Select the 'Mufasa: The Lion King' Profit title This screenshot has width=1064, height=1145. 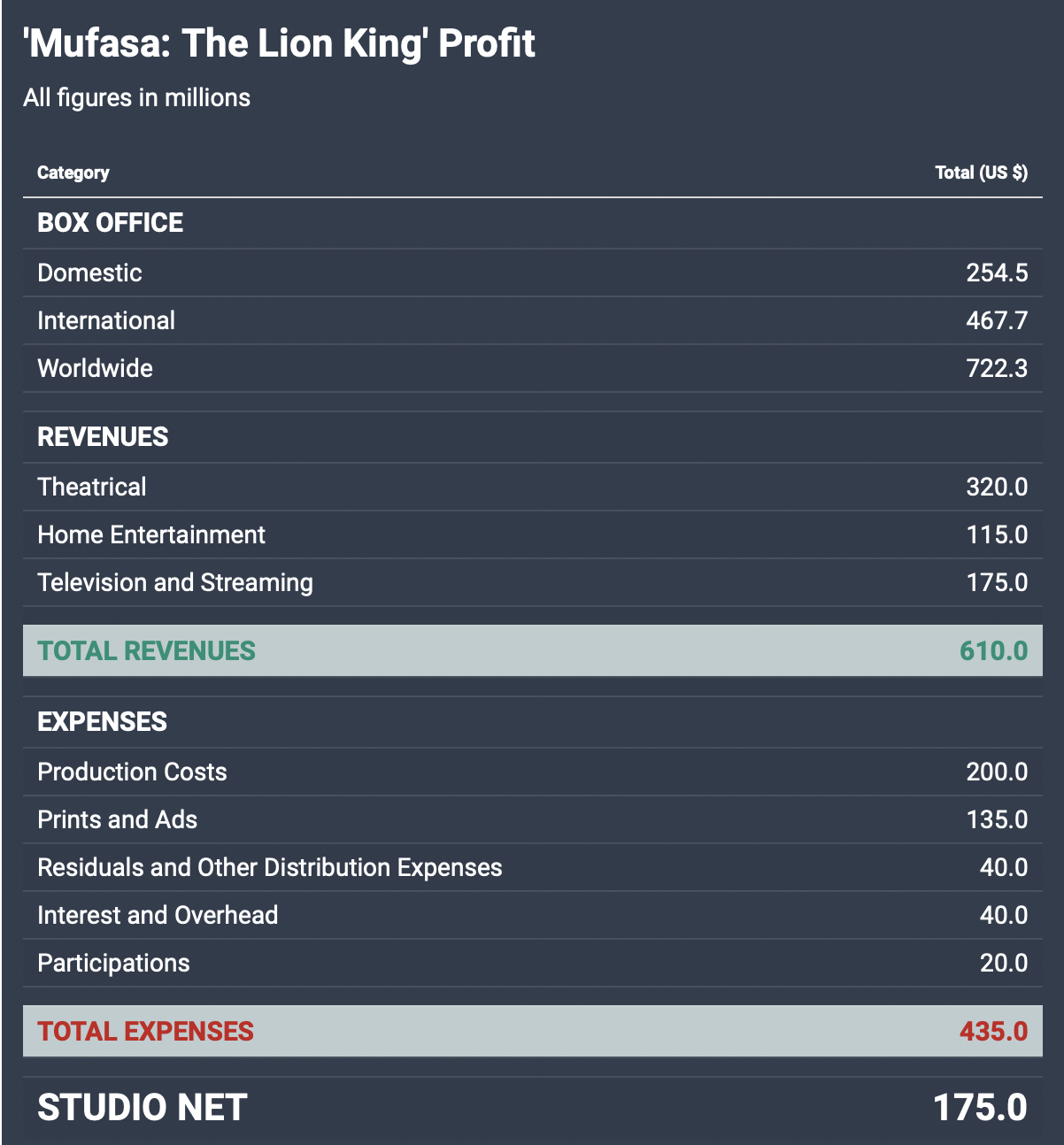pos(280,43)
